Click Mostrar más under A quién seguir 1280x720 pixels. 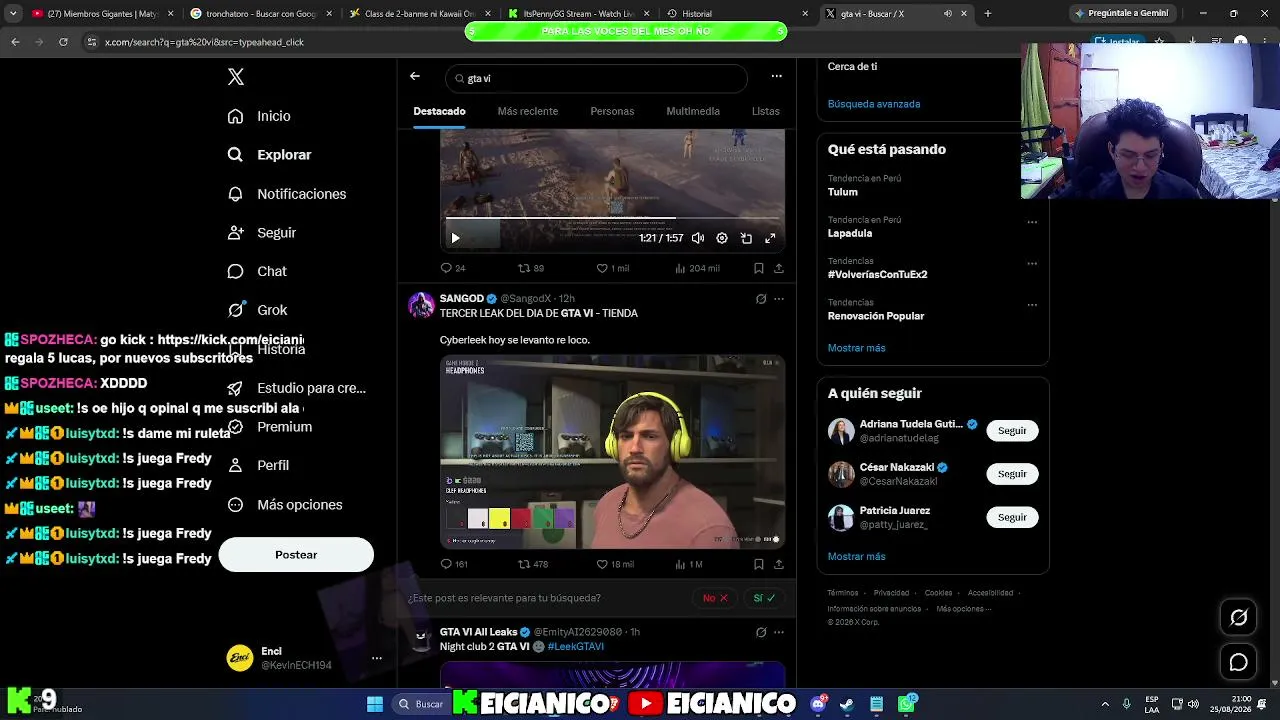click(856, 557)
